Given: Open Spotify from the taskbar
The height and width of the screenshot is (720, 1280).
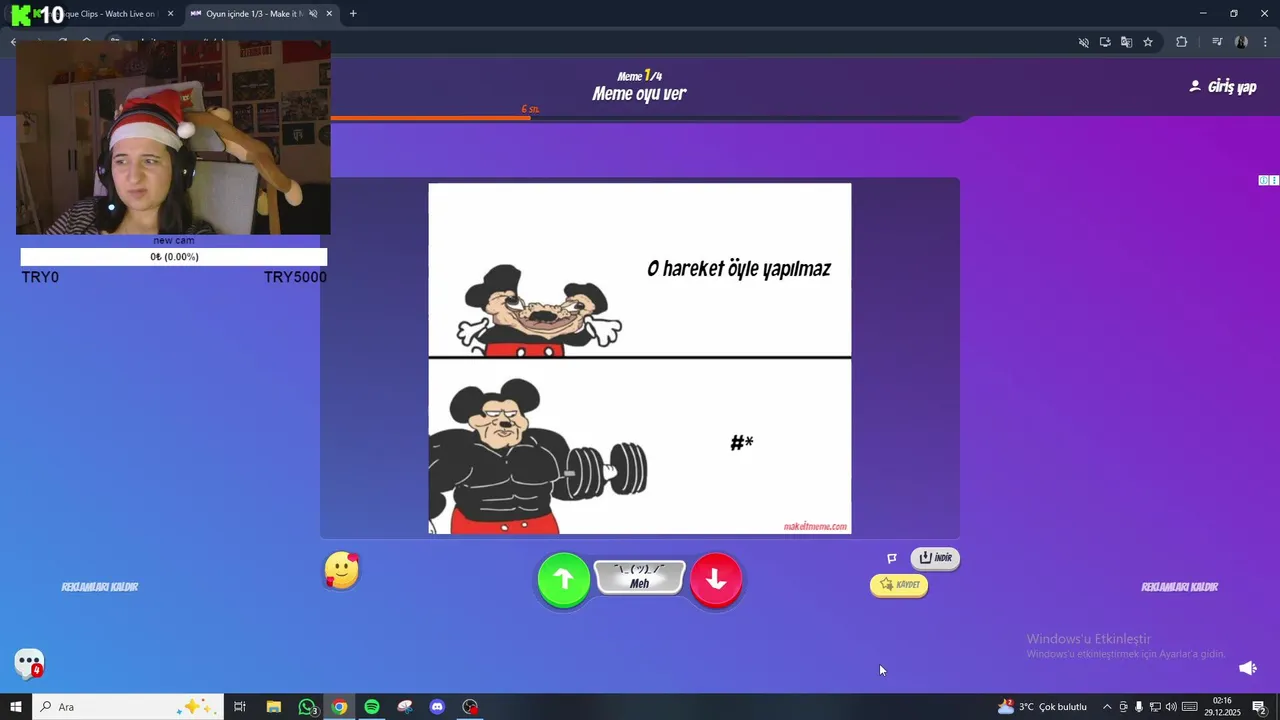Looking at the screenshot, I should [x=372, y=707].
